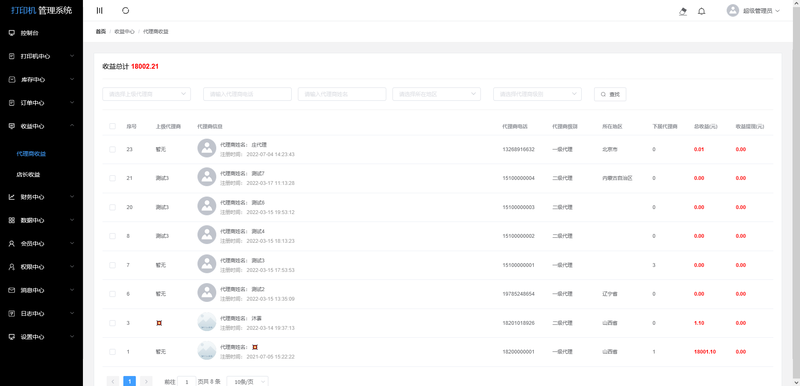The image size is (800, 386).
Task: Click the 数据中心 grid icon in sidebar
Action: (12, 220)
